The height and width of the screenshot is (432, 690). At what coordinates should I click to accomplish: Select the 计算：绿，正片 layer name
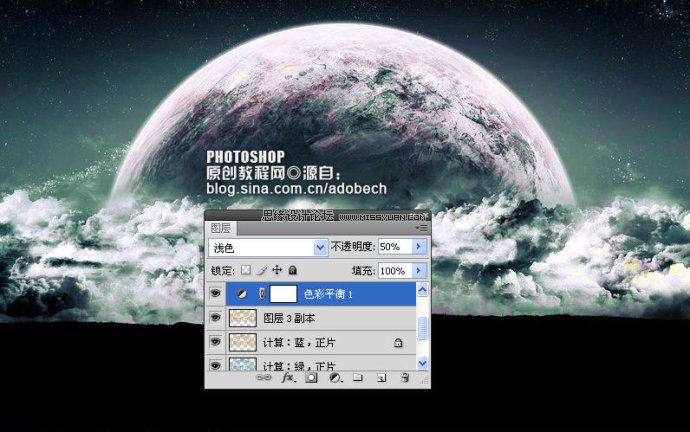click(299, 366)
